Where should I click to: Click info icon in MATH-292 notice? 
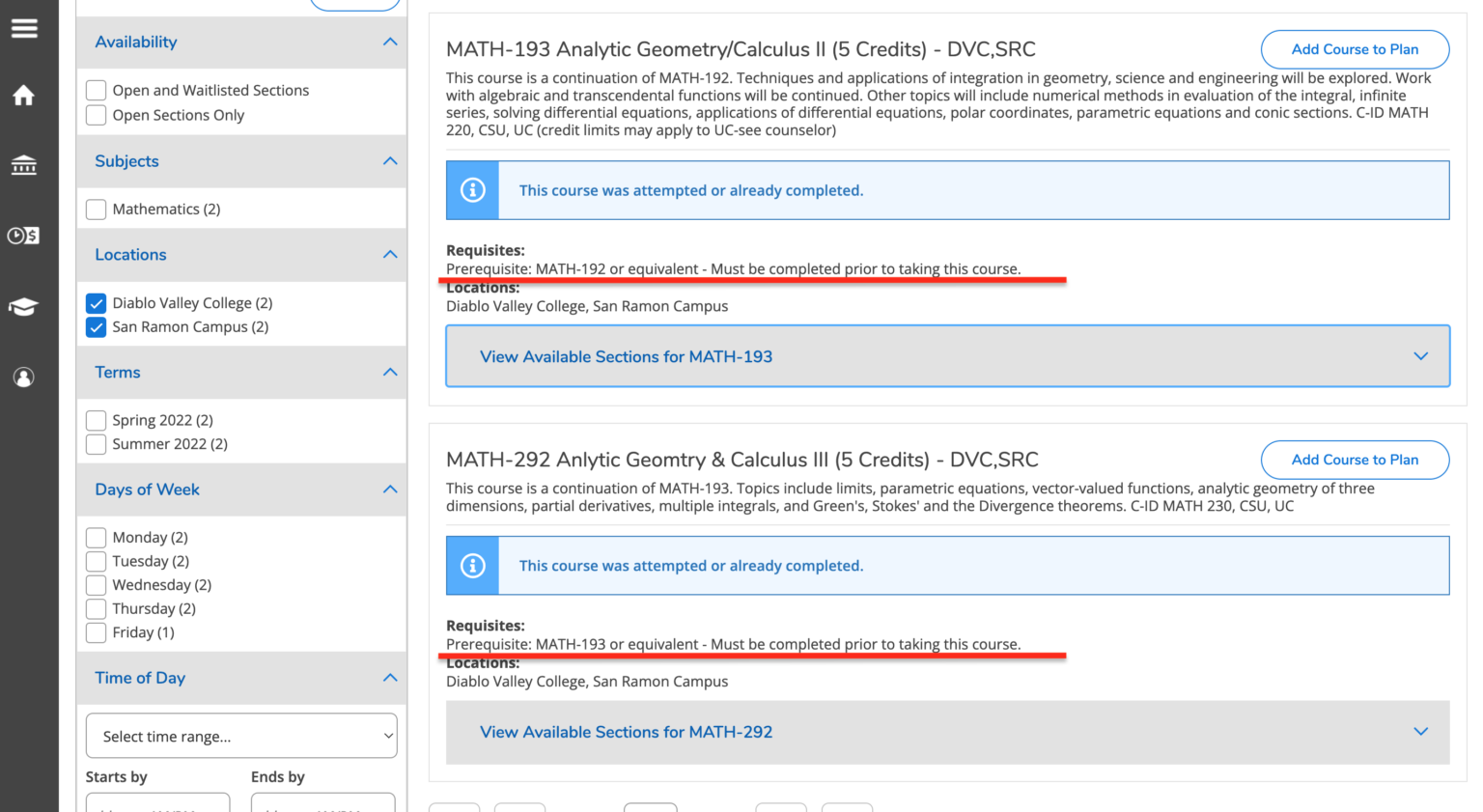coord(473,566)
